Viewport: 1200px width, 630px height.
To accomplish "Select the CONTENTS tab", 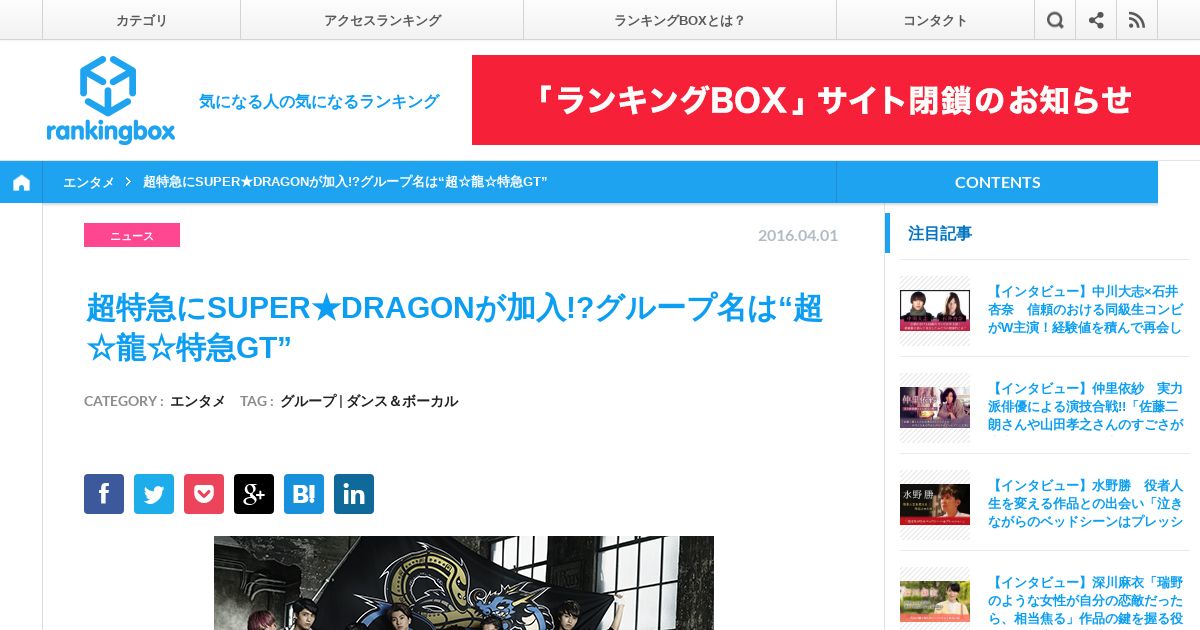I will pos(997,182).
